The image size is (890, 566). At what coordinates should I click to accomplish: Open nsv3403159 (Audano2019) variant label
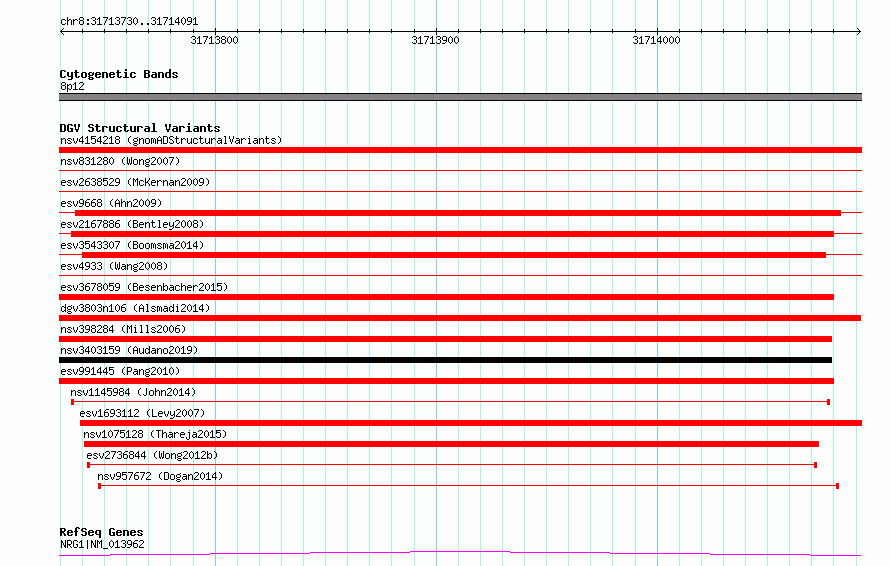tap(129, 350)
